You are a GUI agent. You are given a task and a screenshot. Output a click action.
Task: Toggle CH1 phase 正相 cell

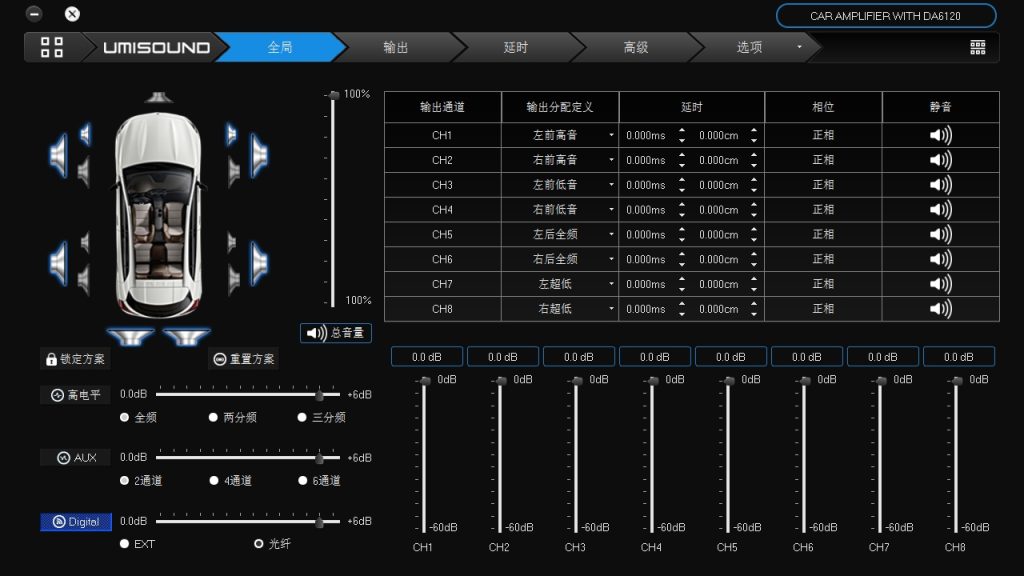(823, 135)
